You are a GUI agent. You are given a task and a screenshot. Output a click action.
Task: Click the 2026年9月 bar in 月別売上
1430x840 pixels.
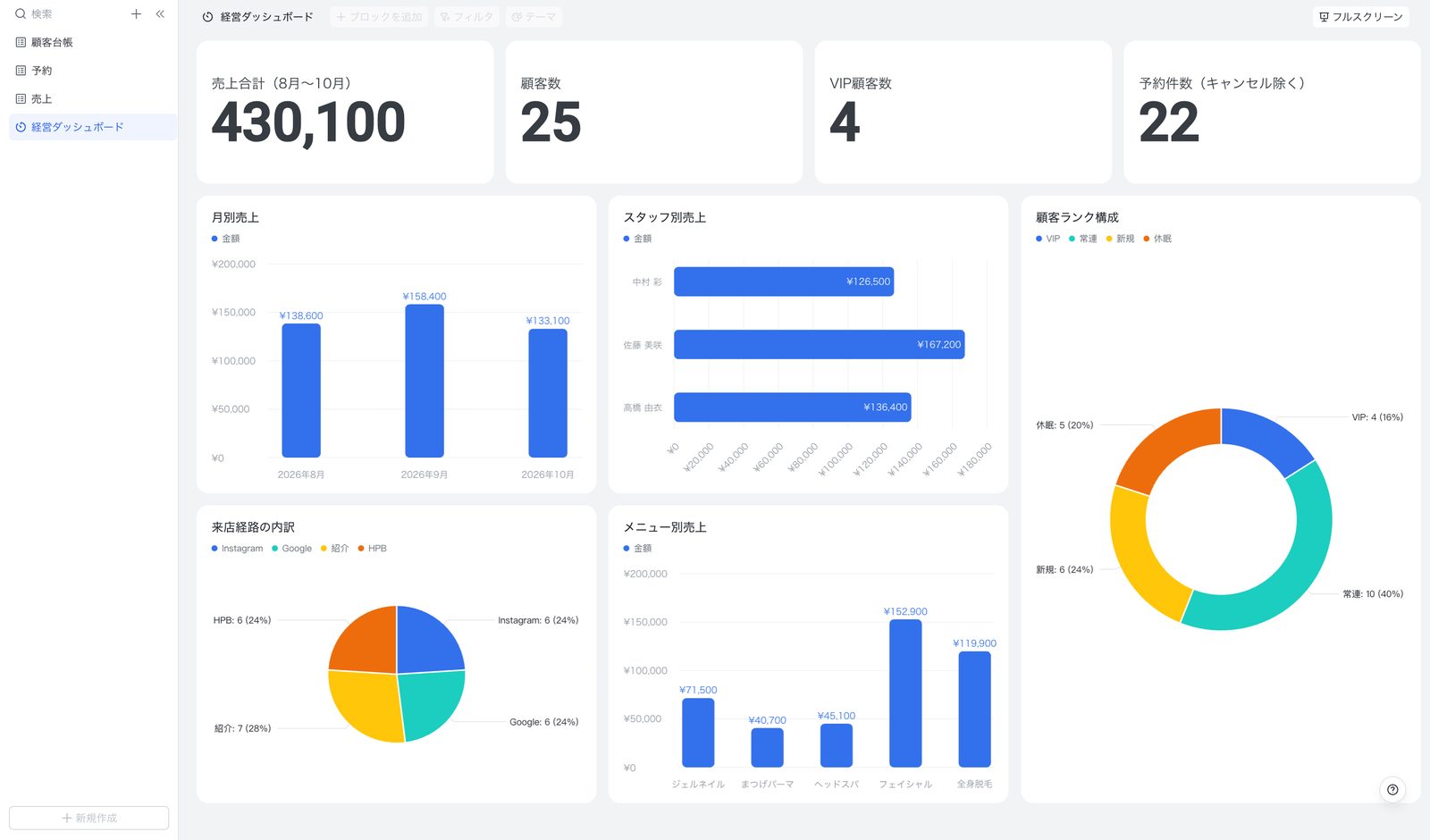(425, 381)
